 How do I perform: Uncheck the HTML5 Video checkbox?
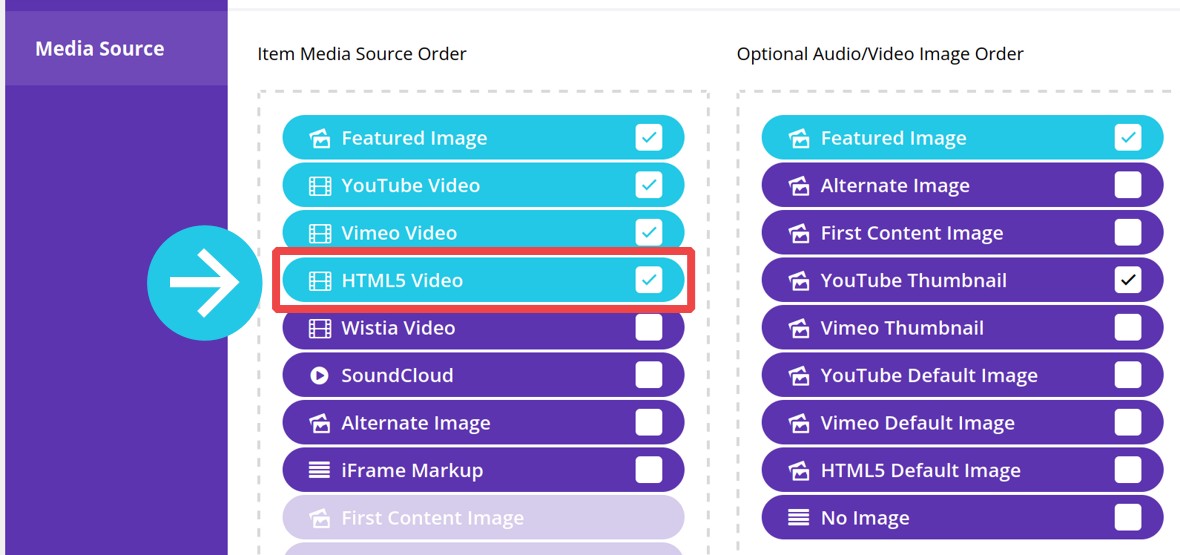click(649, 280)
